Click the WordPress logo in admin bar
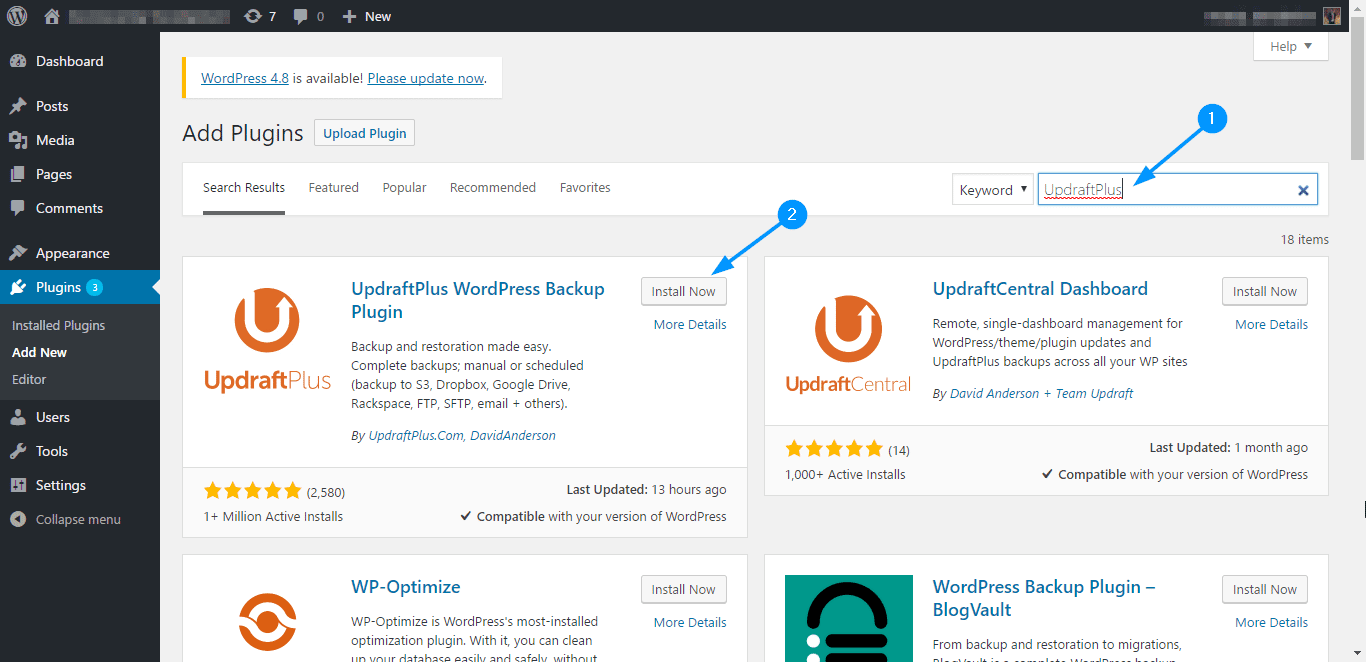 [17, 16]
